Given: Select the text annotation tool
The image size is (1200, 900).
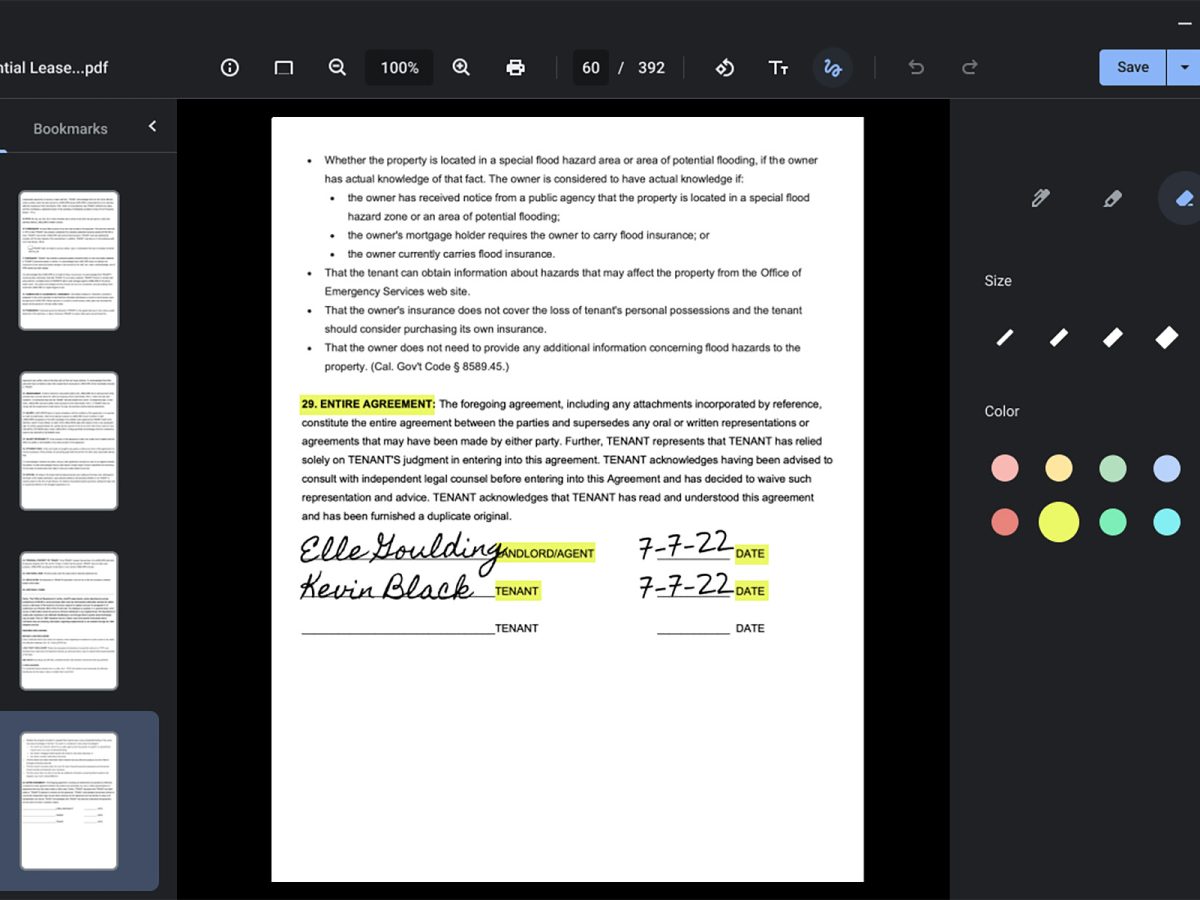Looking at the screenshot, I should pyautogui.click(x=778, y=68).
